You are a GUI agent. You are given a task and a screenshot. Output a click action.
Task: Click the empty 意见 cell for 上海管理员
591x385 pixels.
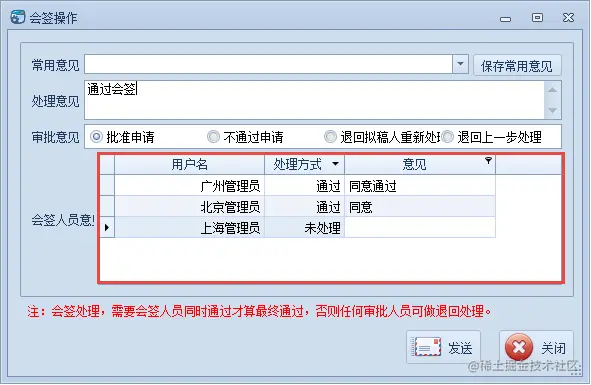point(420,227)
